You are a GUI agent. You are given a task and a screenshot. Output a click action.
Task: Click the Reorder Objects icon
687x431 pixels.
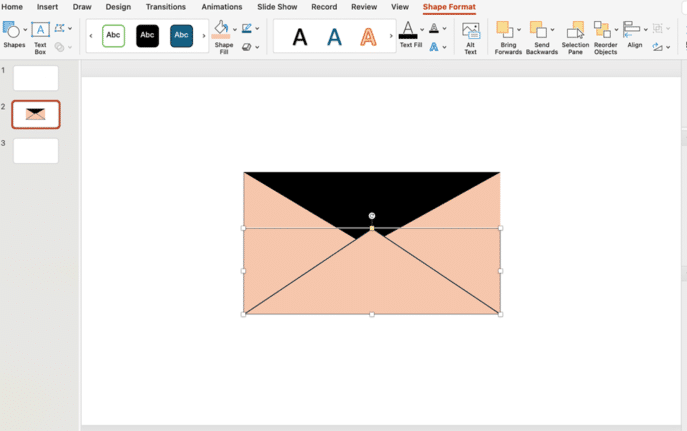tap(603, 31)
